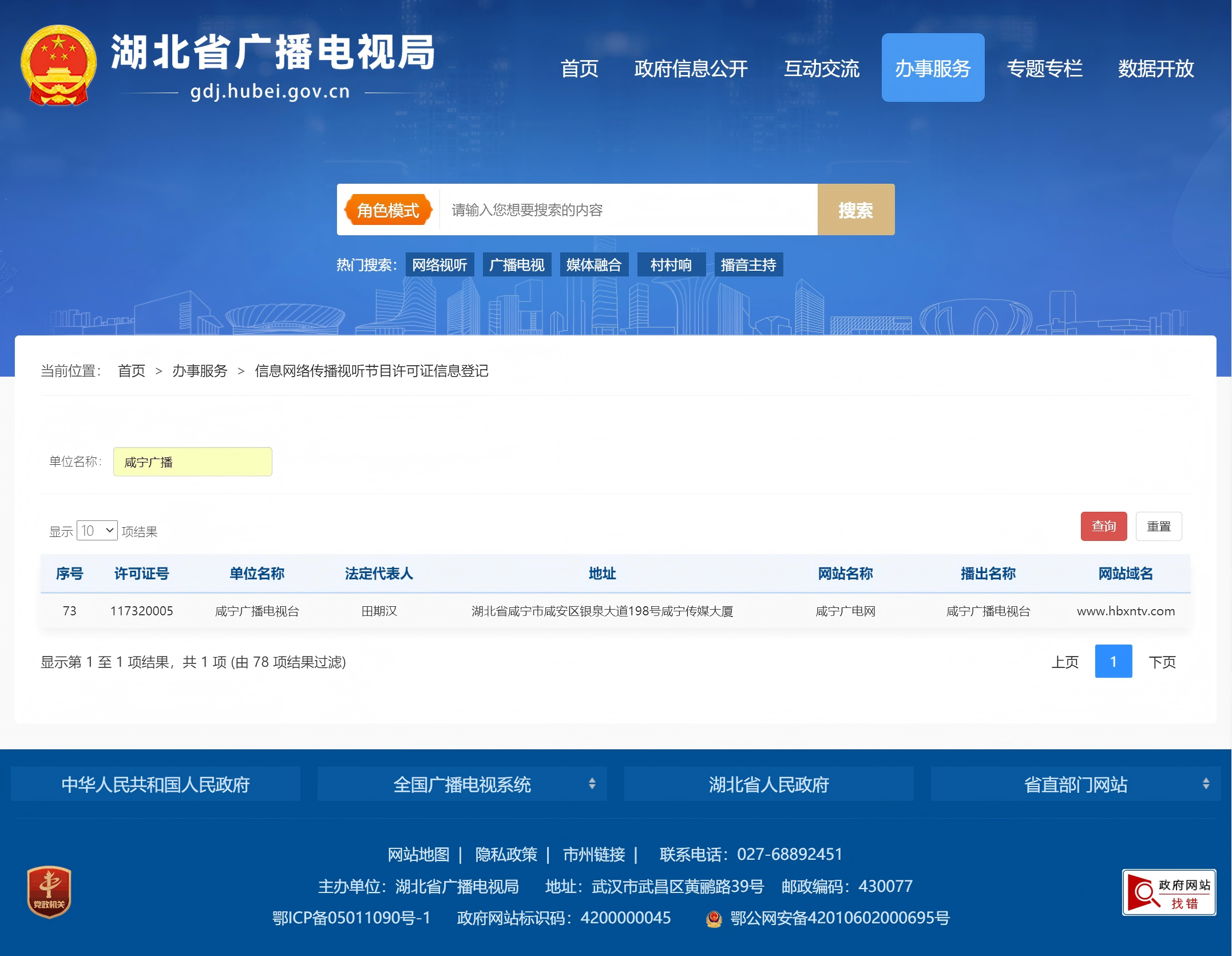Open the 湖北省人民政府 footer link
Image resolution: width=1232 pixels, height=956 pixels.
coord(768,784)
